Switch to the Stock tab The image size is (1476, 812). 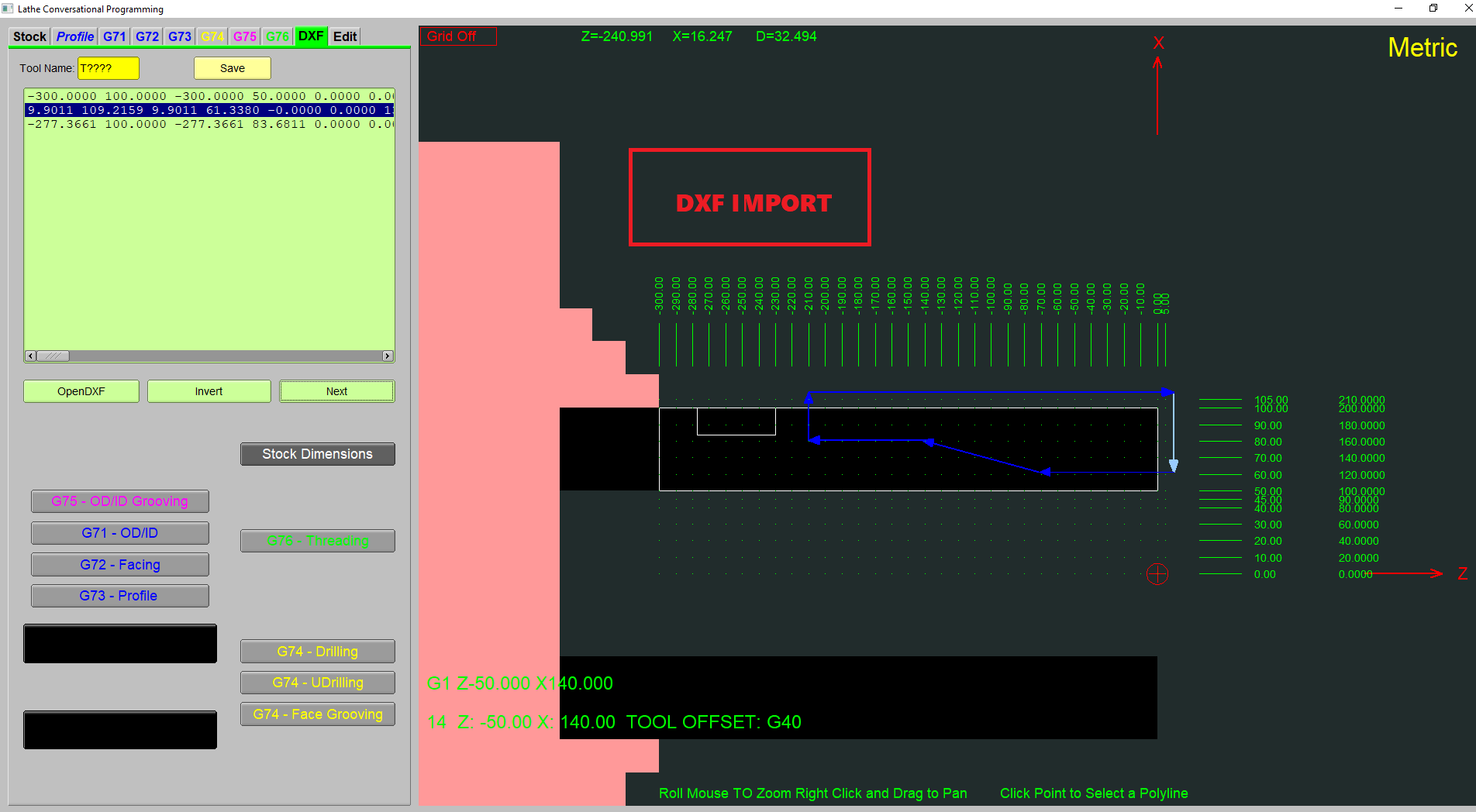tap(29, 36)
